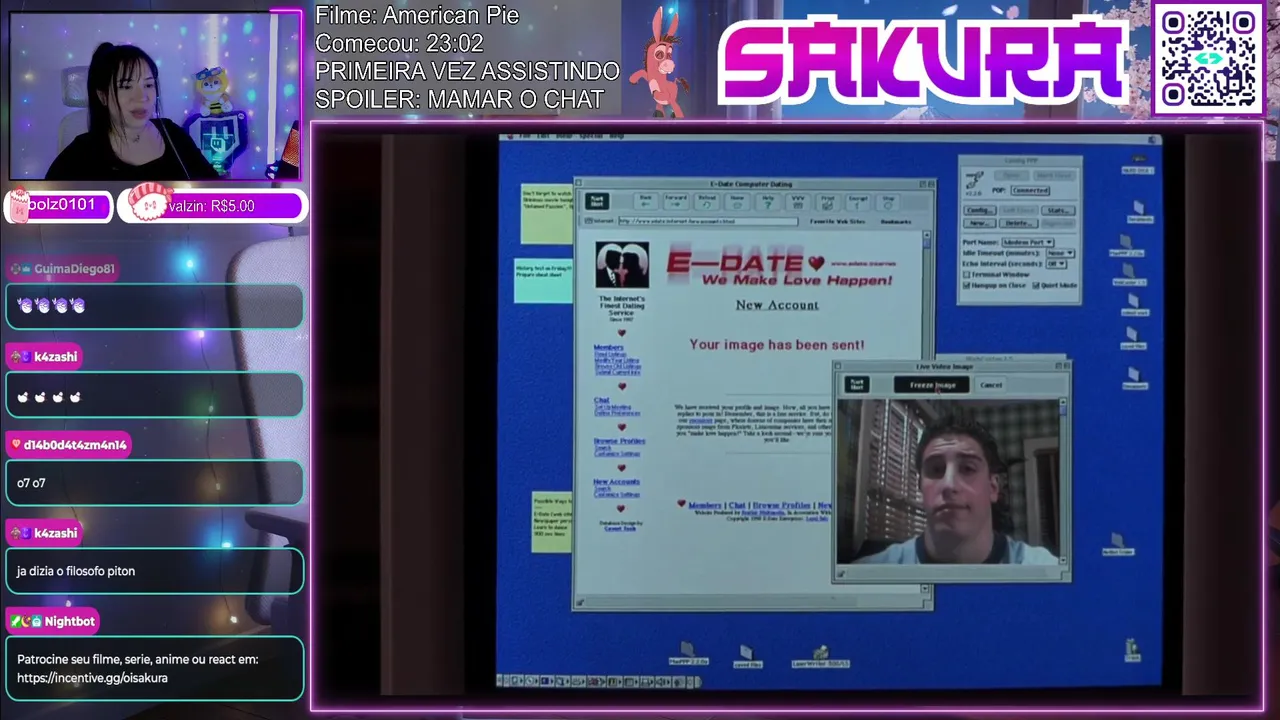
Task: Click the Help question-mark toolbar button
Action: coord(768,201)
